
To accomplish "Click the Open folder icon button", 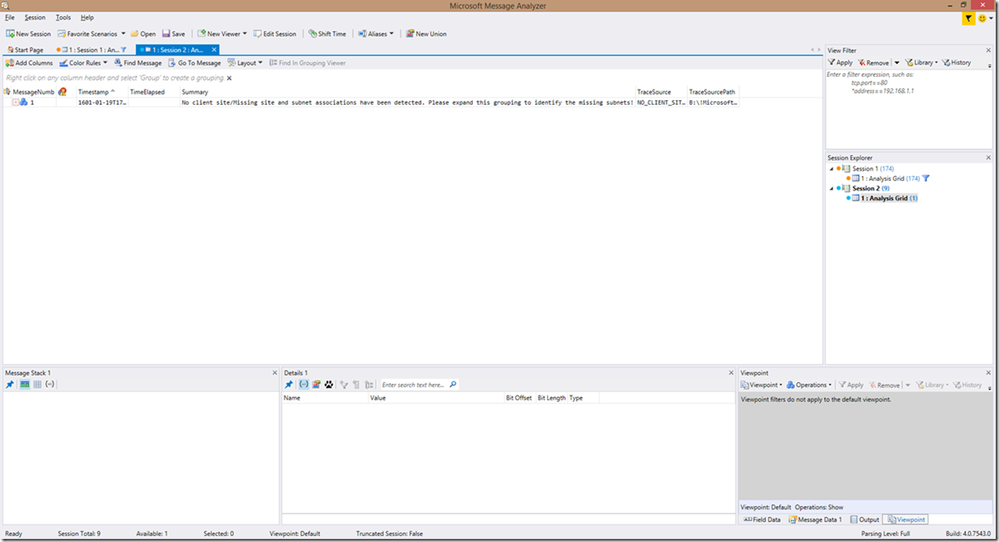I will [x=143, y=34].
